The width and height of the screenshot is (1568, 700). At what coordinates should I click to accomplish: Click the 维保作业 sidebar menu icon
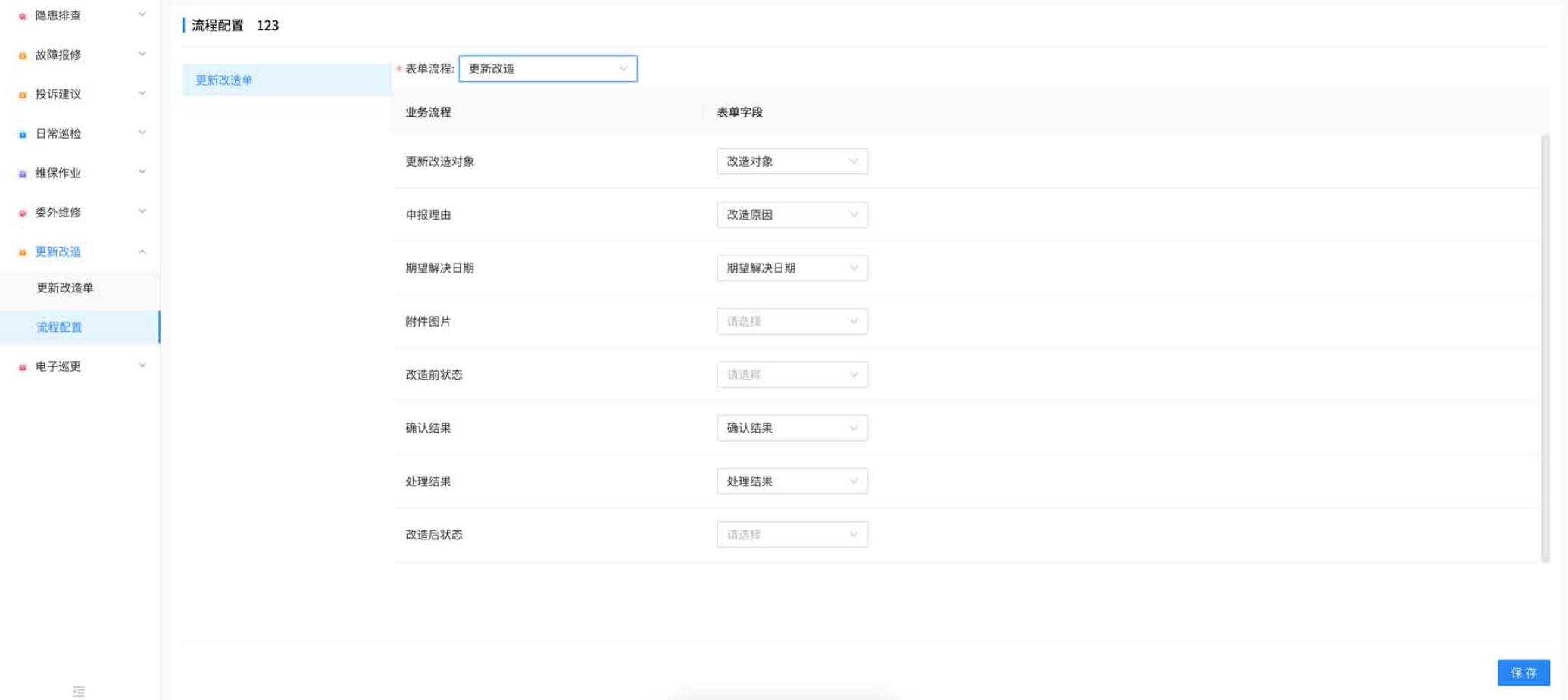(x=22, y=173)
